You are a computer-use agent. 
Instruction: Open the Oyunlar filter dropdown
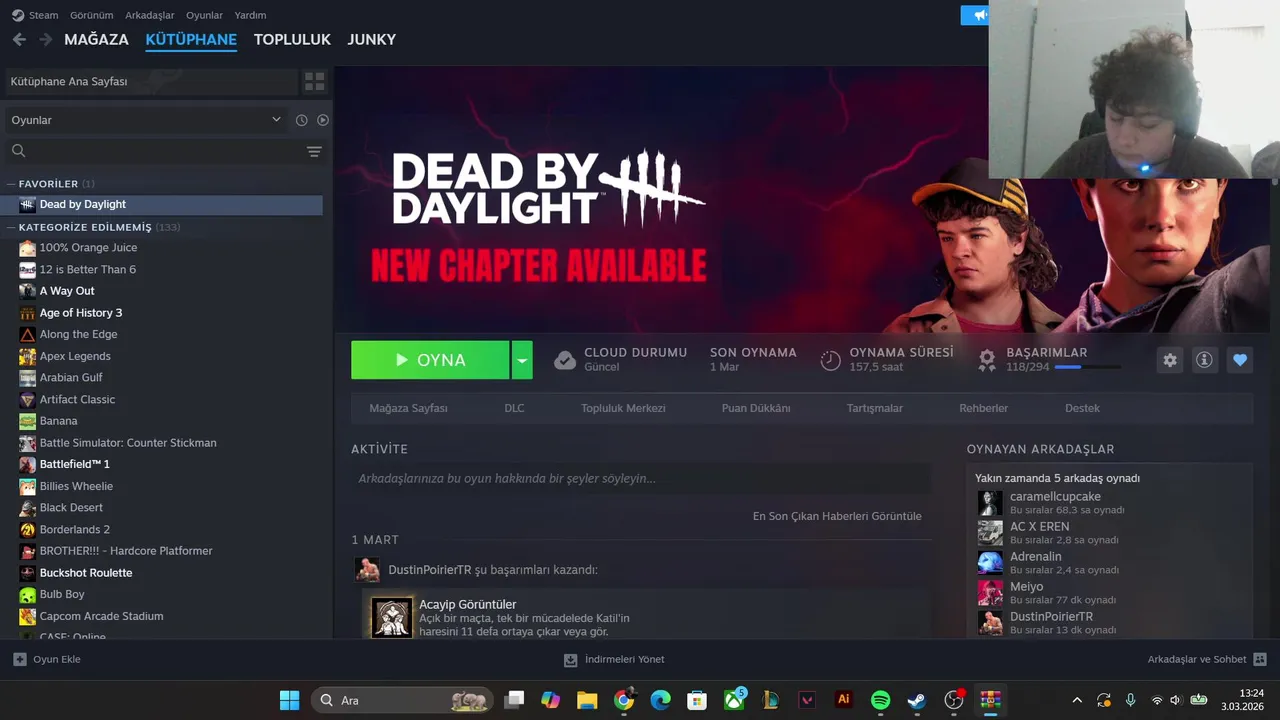(x=146, y=120)
